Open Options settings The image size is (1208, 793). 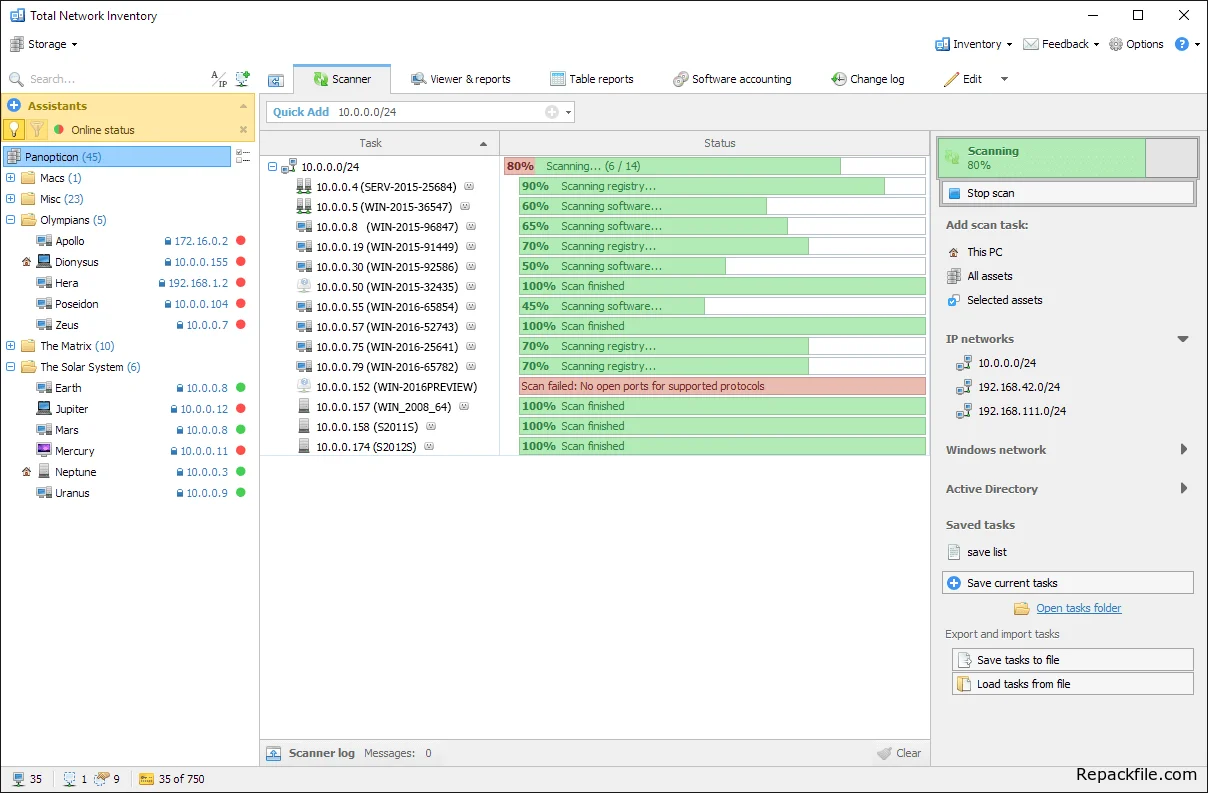tap(1136, 44)
